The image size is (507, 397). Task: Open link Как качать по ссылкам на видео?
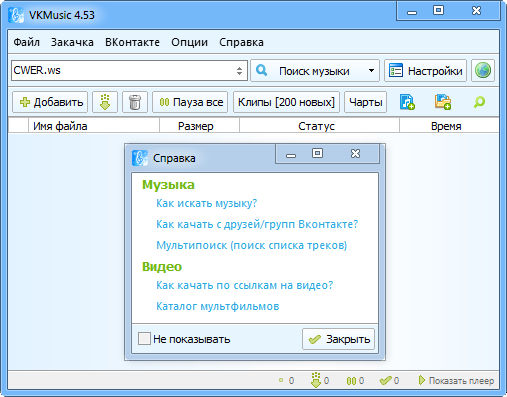click(244, 285)
